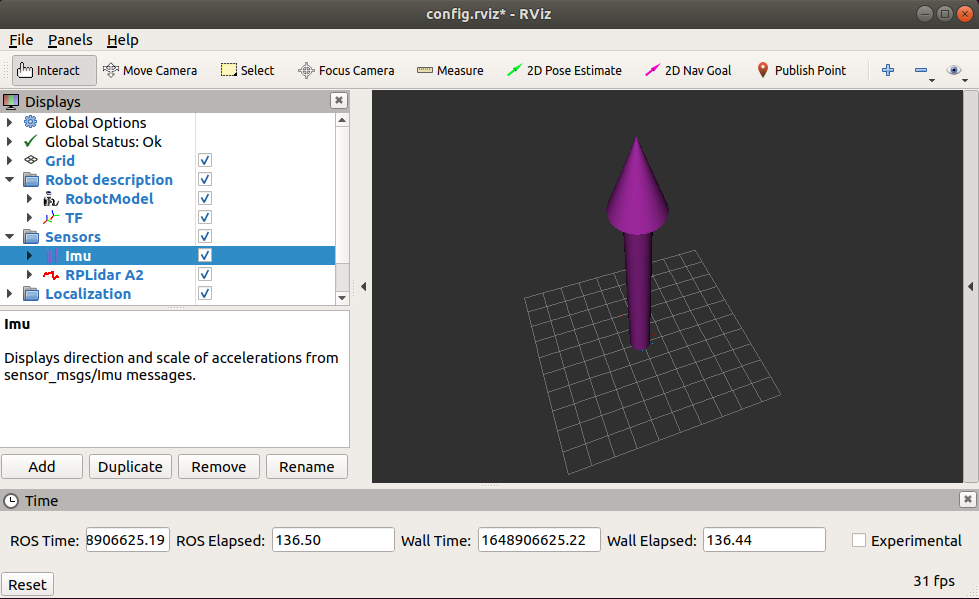Click the minus remove-tool icon
The image size is (979, 599).
point(921,71)
